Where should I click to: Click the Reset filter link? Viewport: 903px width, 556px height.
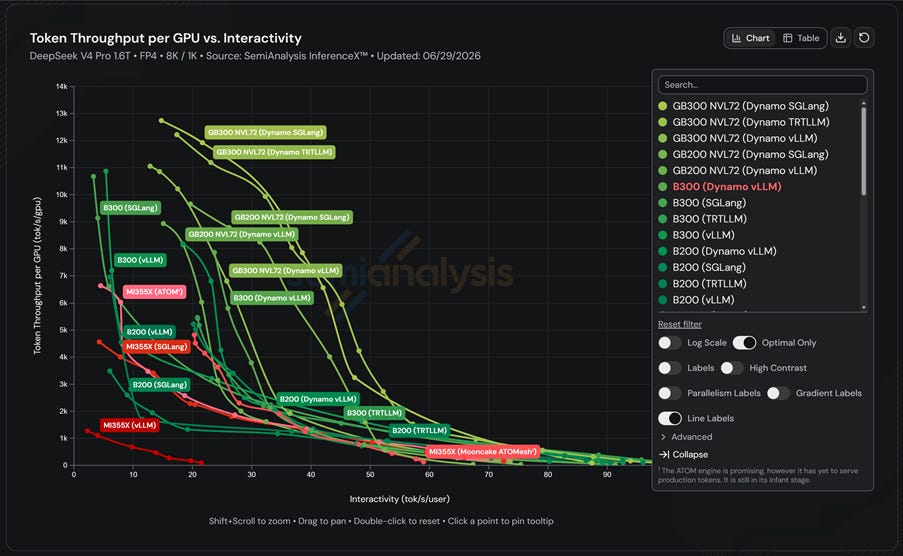point(680,324)
